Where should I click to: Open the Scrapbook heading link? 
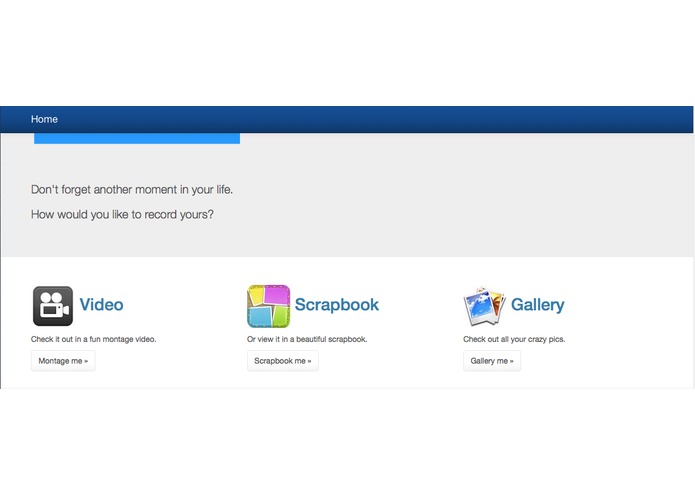[x=337, y=305]
